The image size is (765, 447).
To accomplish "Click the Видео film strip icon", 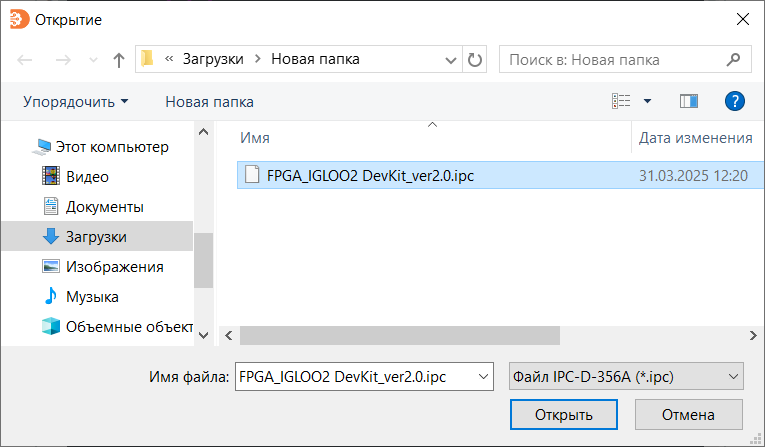I will coord(51,176).
